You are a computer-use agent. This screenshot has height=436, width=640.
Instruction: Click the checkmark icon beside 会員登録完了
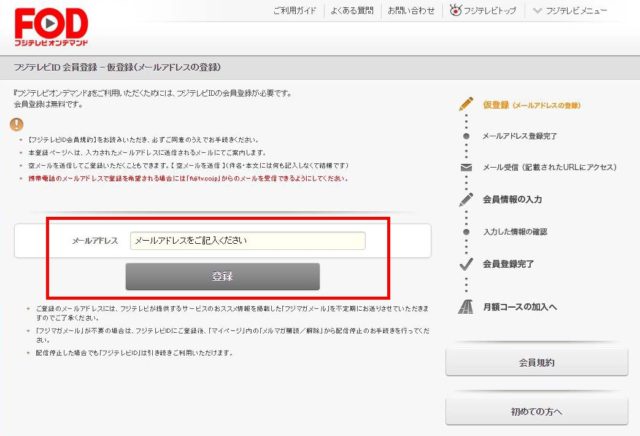pyautogui.click(x=466, y=264)
